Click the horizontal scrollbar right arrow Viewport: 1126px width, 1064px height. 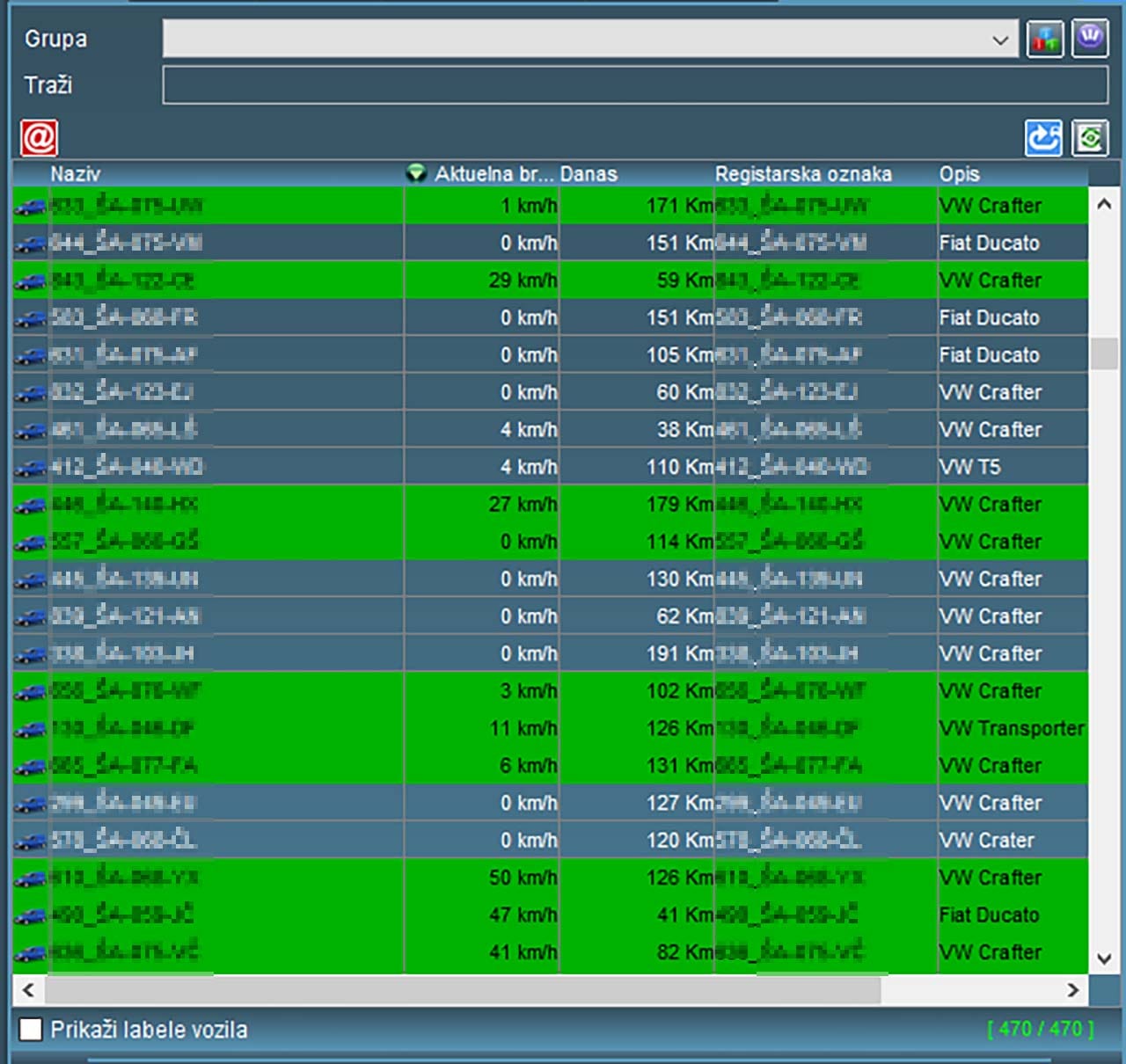(1072, 990)
